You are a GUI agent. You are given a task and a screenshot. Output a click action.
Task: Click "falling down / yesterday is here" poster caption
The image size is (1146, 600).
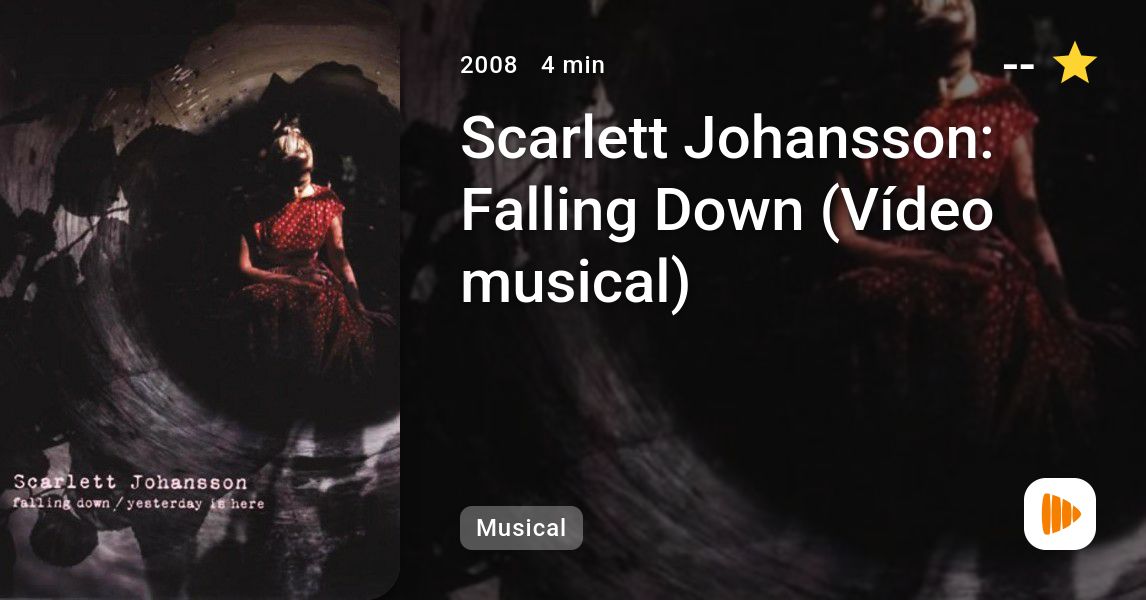138,504
